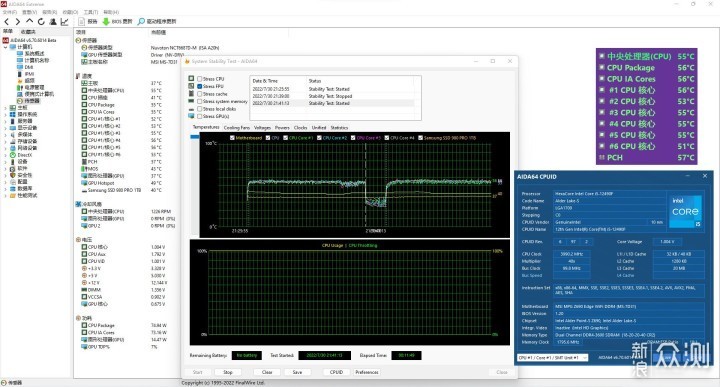Enable the Stress GPU(s) checkbox
Image resolution: width=720 pixels, height=387 pixels.
(x=200, y=116)
